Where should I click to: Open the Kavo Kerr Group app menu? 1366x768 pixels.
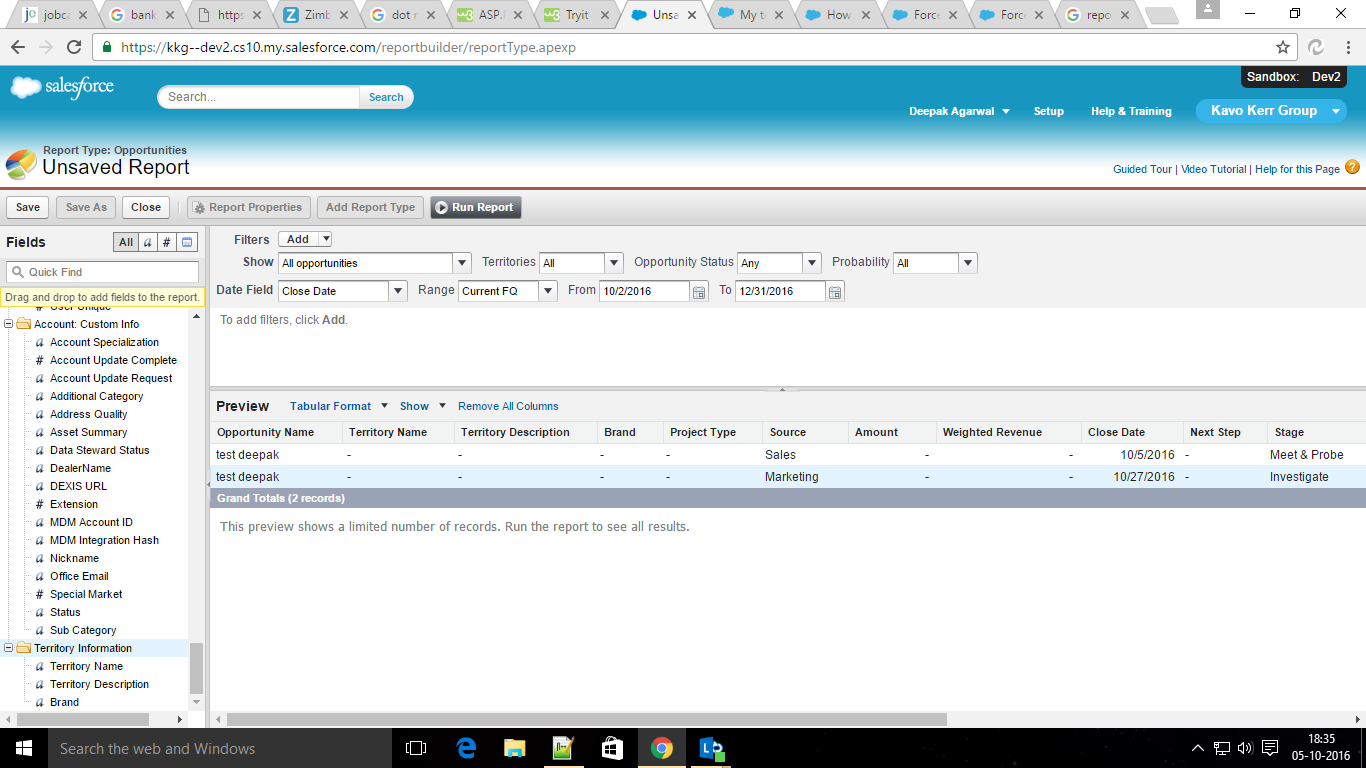[x=1271, y=111]
